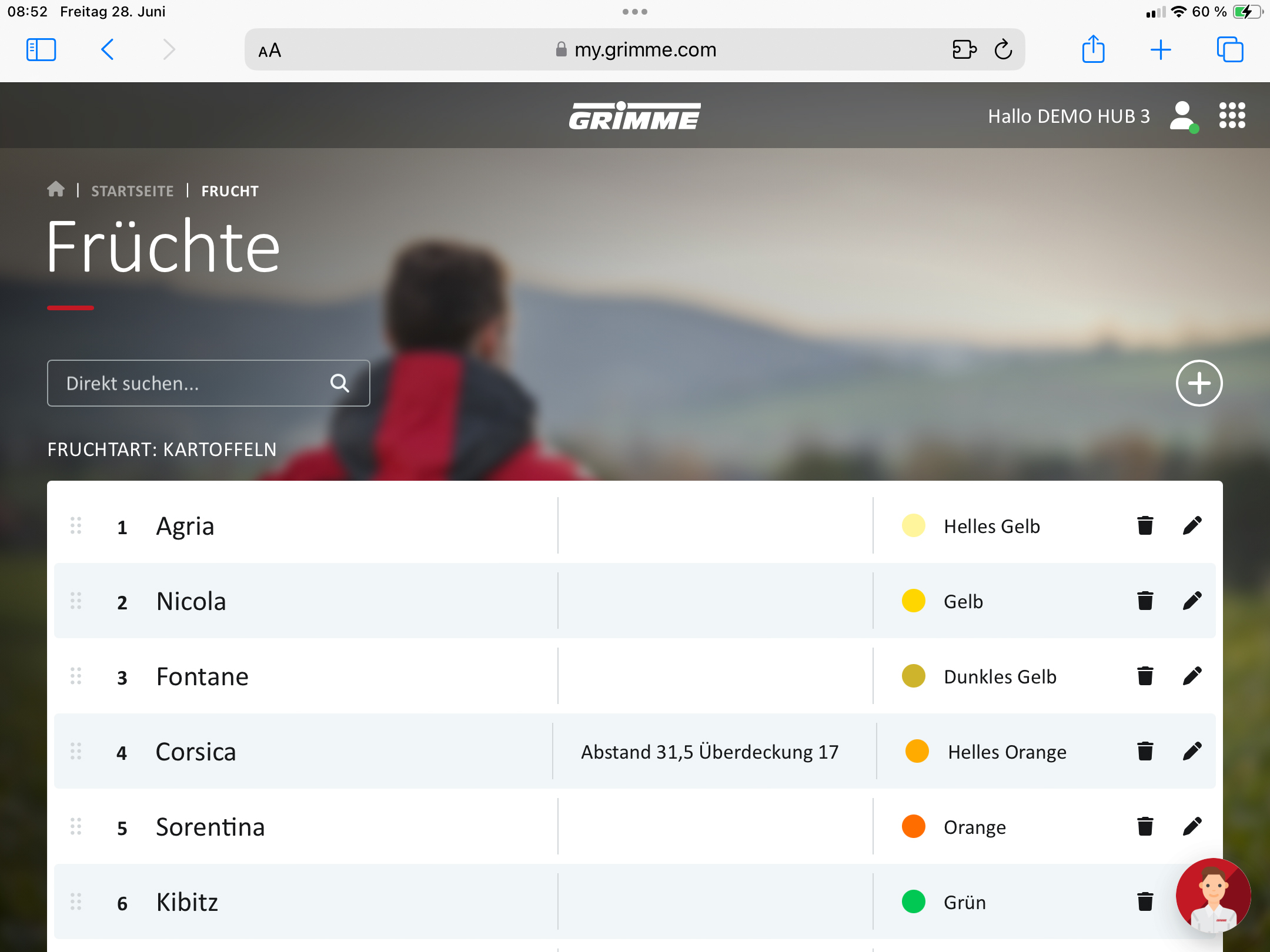Open the AA reader options
This screenshot has height=952, width=1270.
click(270, 51)
